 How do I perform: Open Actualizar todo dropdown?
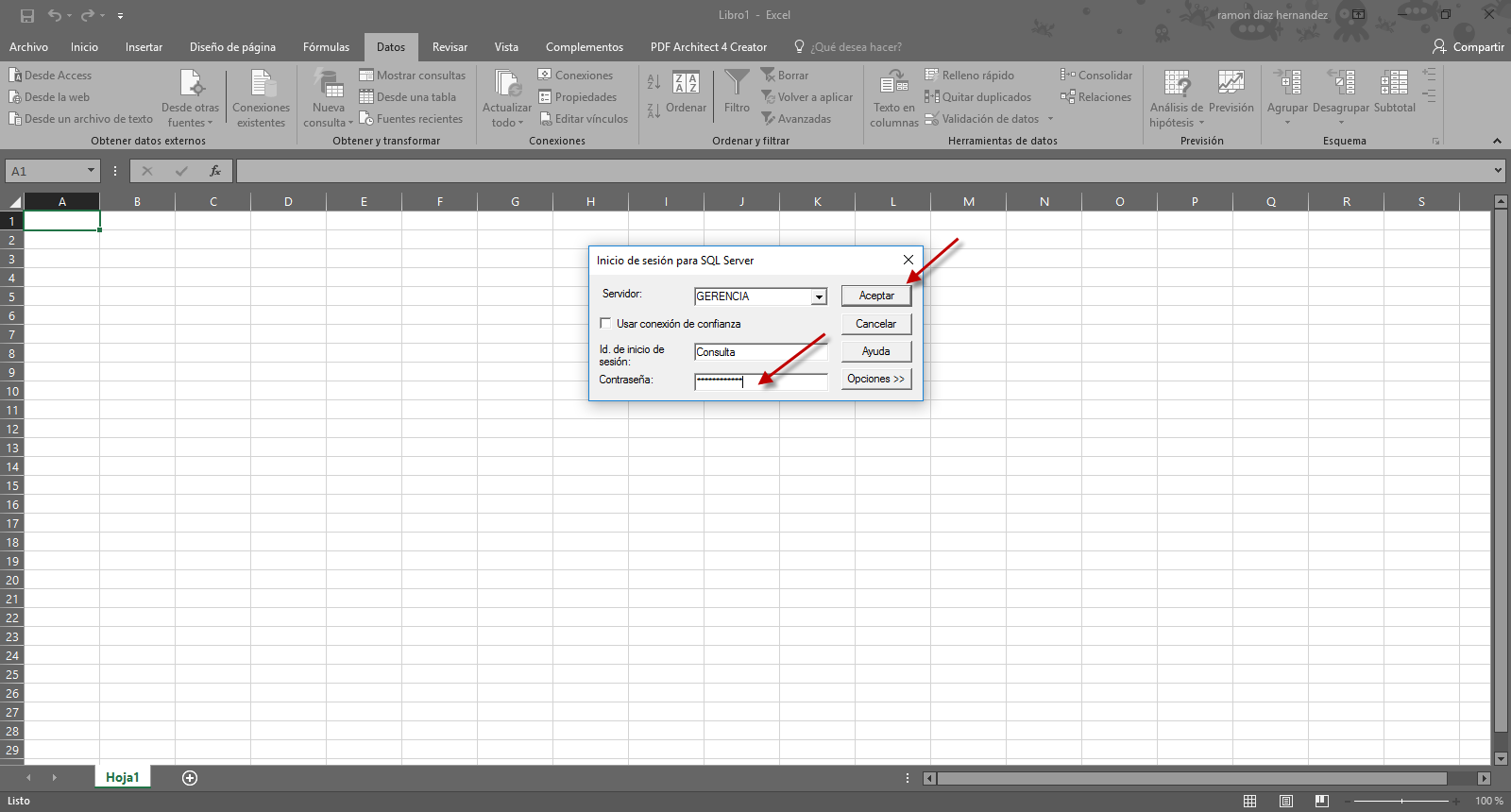[507, 98]
